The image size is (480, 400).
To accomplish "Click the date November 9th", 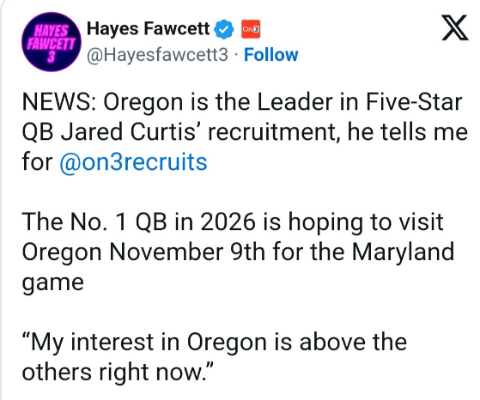I will (x=187, y=252).
